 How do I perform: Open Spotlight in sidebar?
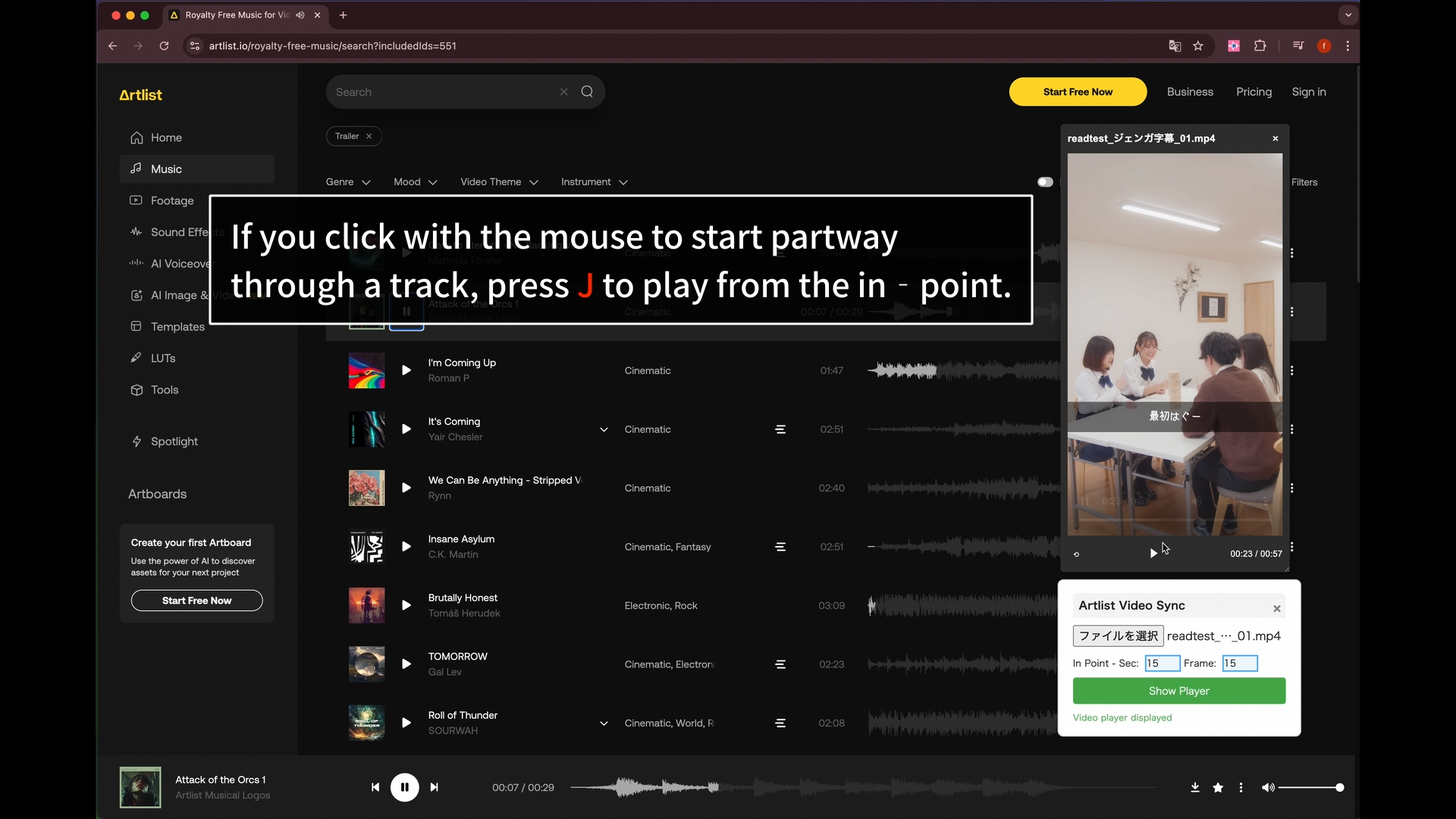[196, 441]
